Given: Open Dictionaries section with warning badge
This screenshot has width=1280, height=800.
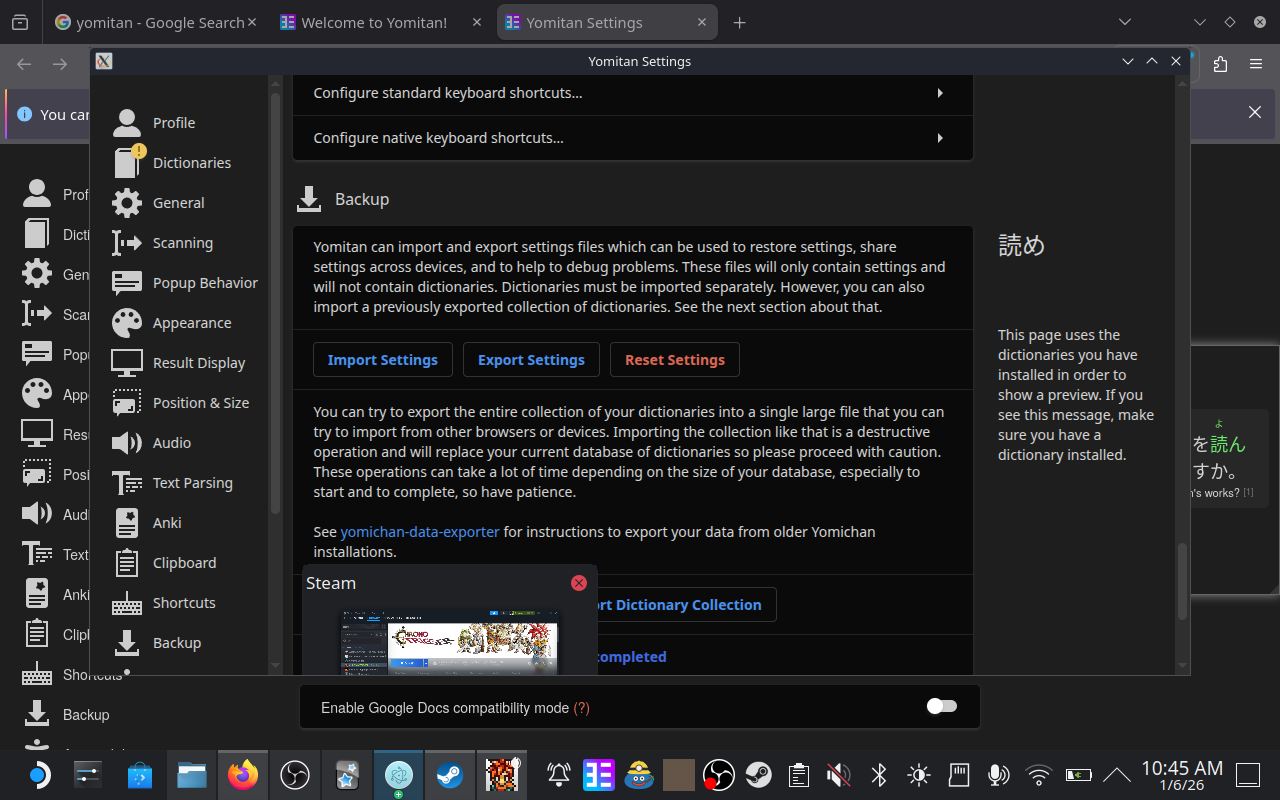Looking at the screenshot, I should [x=128, y=162].
